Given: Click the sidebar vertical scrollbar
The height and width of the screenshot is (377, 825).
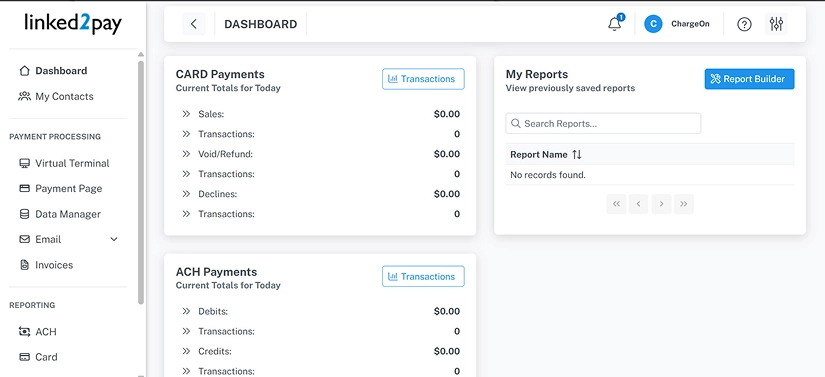Looking at the screenshot, I should tap(141, 181).
